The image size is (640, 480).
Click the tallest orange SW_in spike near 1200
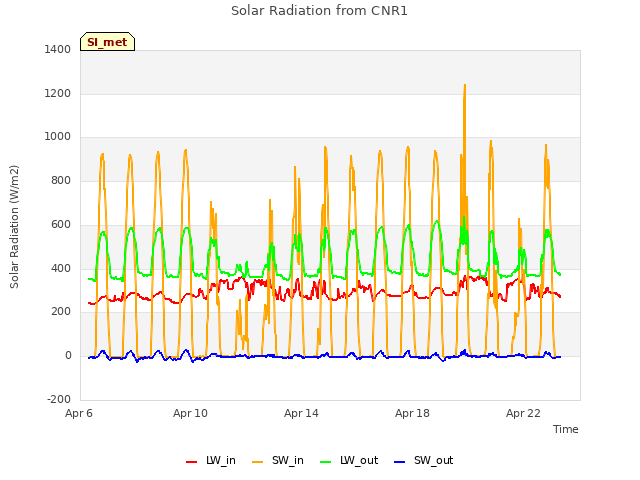click(464, 88)
